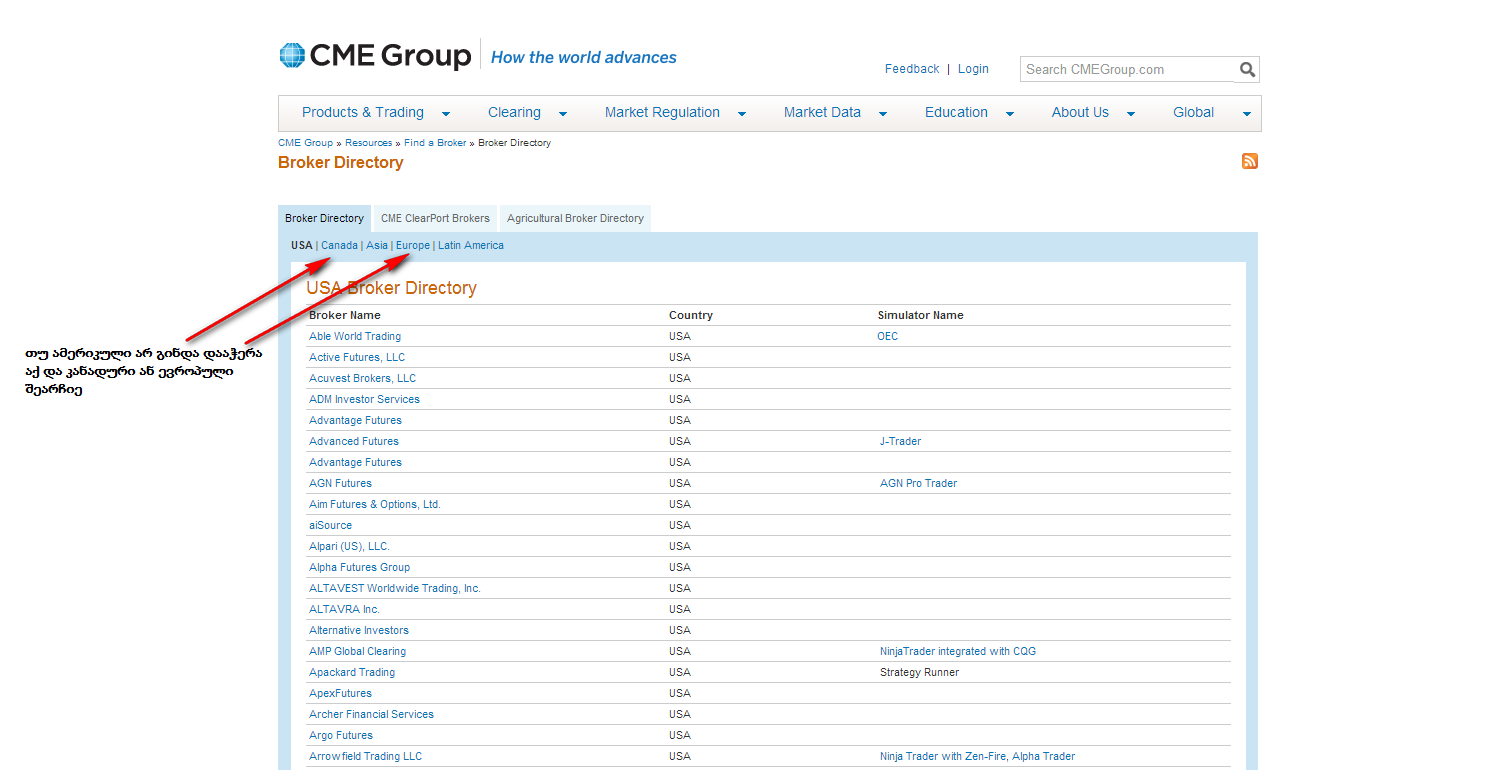Image resolution: width=1509 pixels, height=770 pixels.
Task: Click the Strategy Runner simulator text
Action: [x=919, y=672]
